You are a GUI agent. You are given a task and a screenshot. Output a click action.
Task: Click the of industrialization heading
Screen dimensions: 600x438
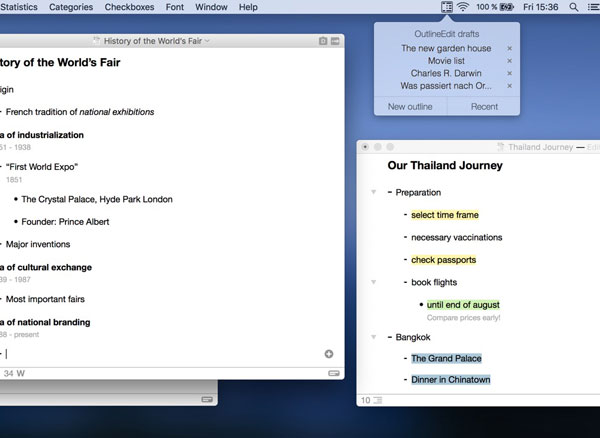click(42, 135)
